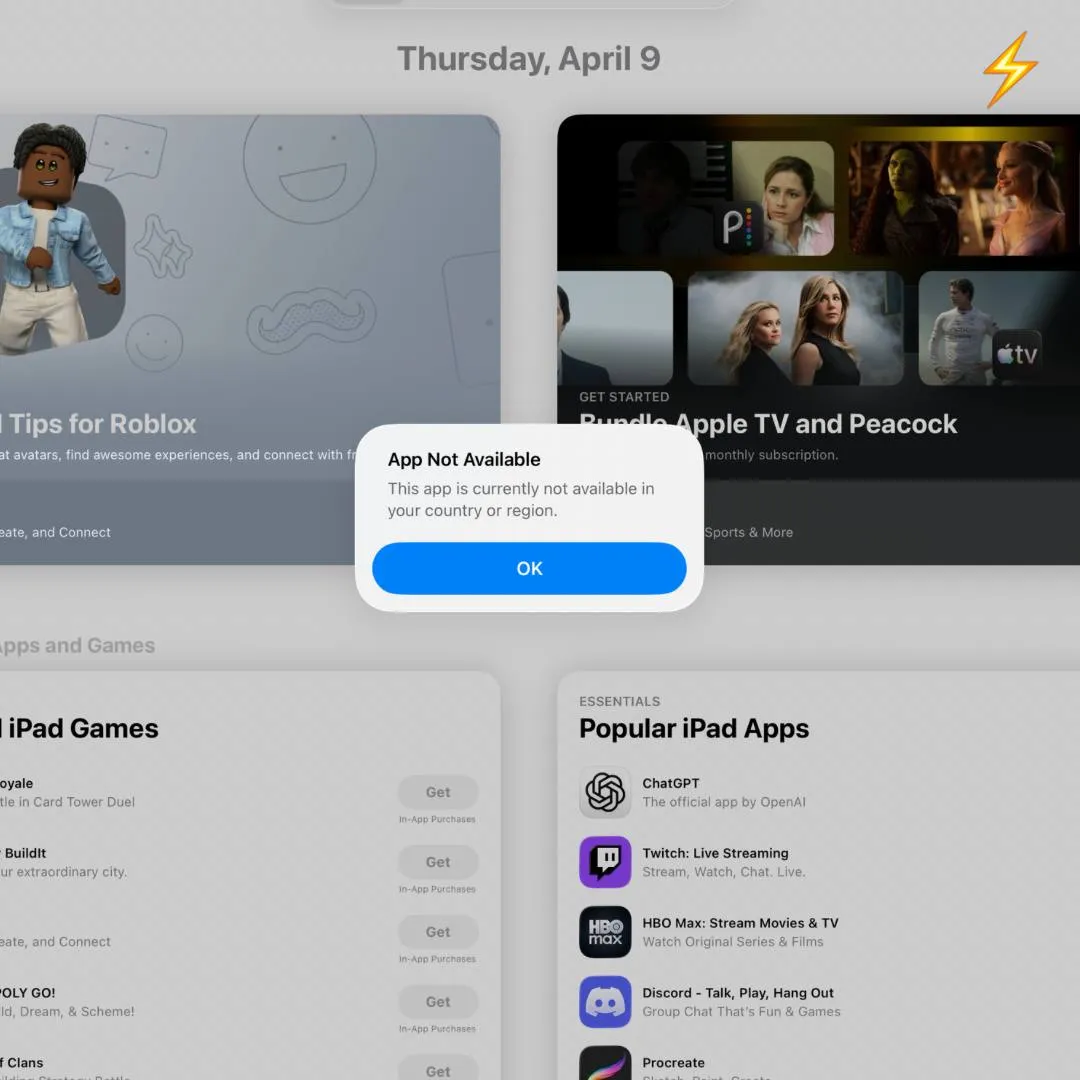Viewport: 1080px width, 1080px height.
Task: Select Twitch: Live Streaming title
Action: [x=715, y=853]
